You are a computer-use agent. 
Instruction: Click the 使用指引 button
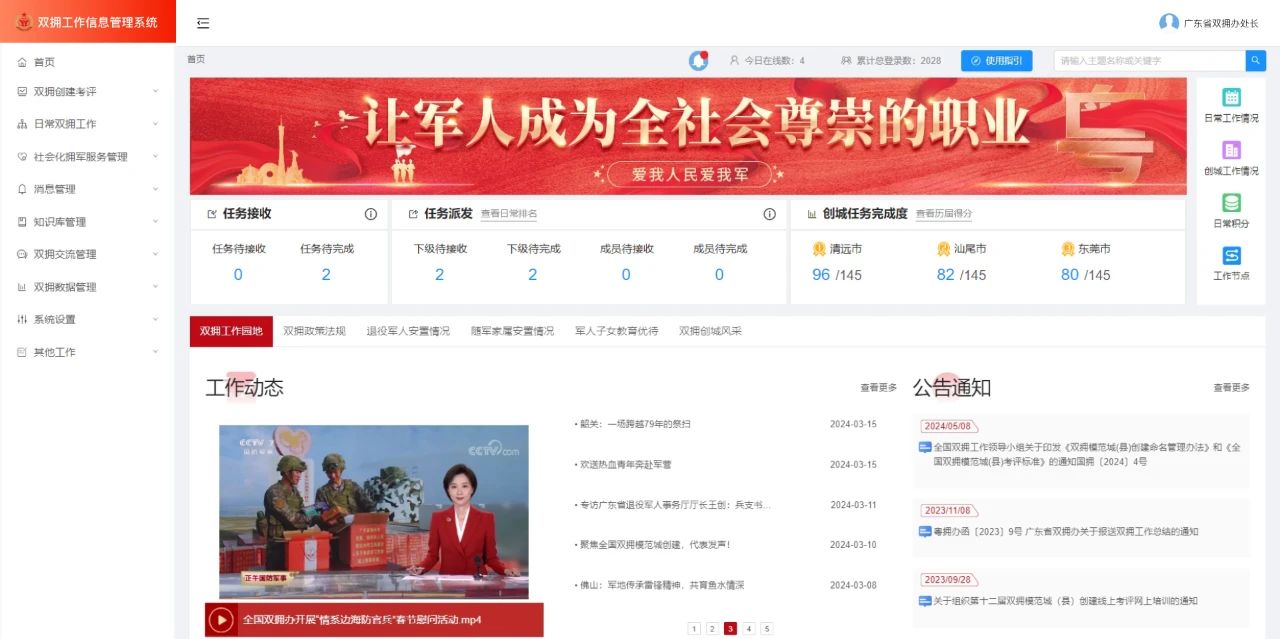point(996,61)
